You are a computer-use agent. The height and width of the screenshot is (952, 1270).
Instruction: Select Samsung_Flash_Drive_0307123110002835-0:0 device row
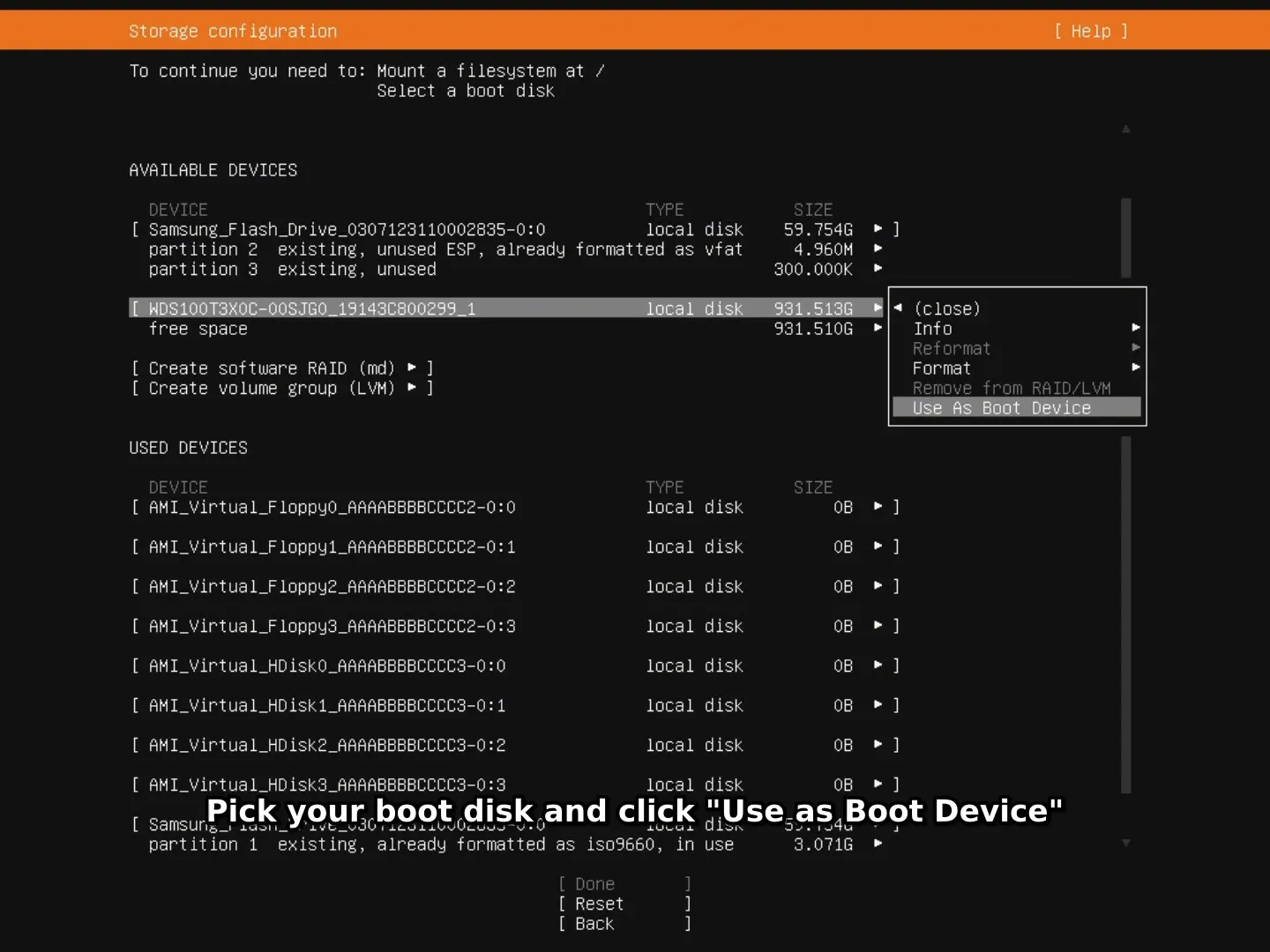(x=515, y=229)
